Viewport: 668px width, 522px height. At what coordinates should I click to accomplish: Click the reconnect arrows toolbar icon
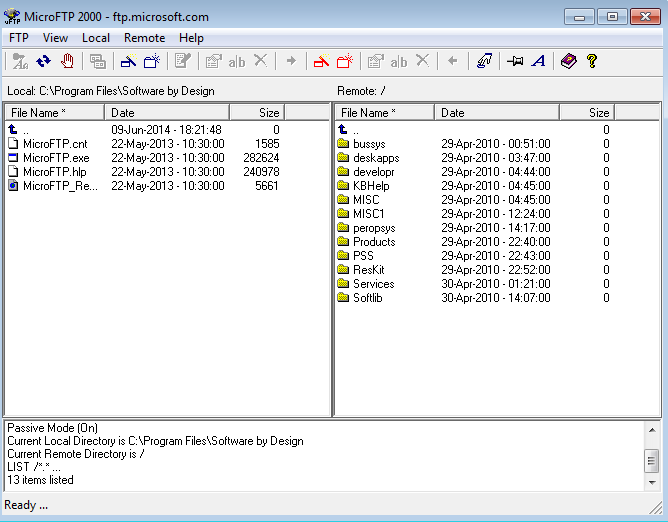point(44,62)
